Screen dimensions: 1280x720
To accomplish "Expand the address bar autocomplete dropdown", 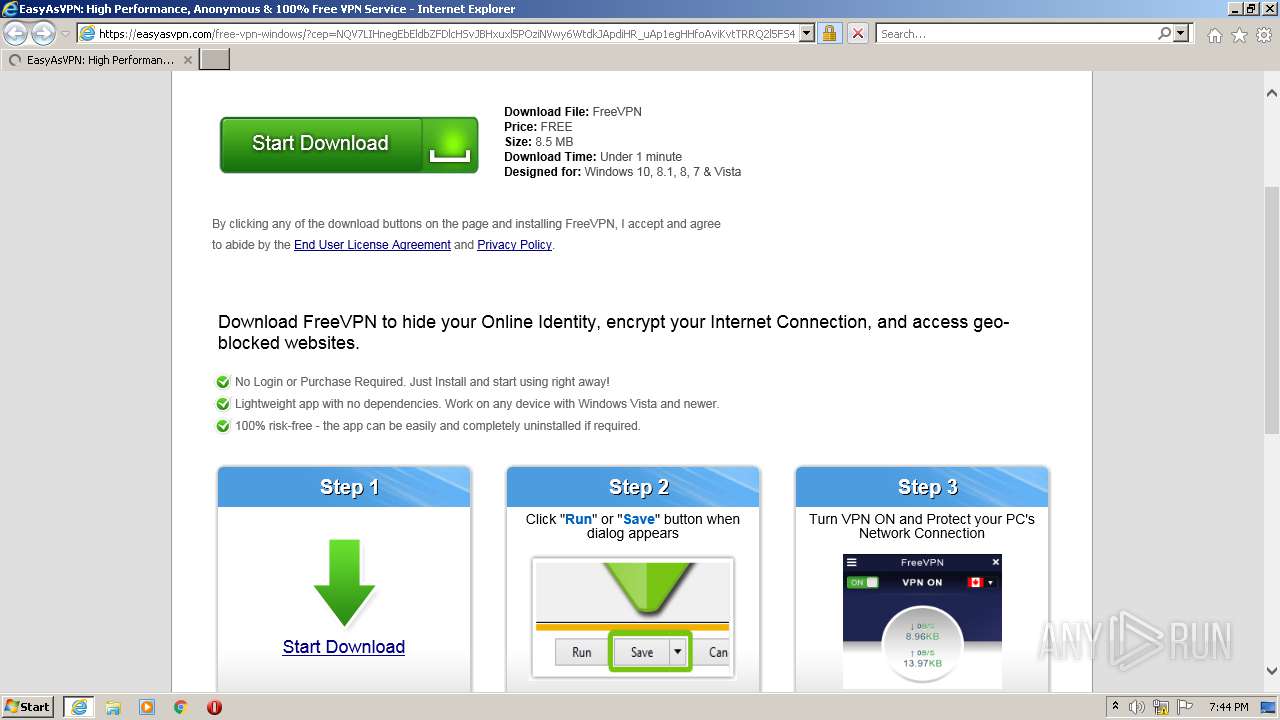I will (x=807, y=33).
